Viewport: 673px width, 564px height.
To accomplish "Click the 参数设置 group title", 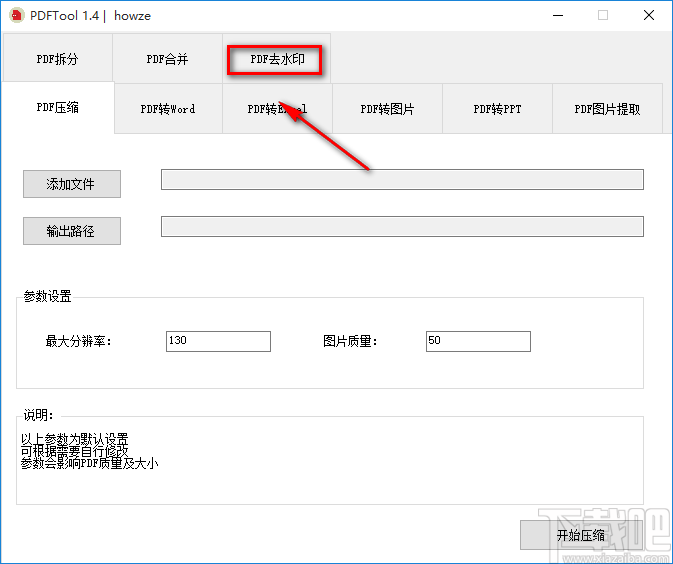I will (47, 296).
